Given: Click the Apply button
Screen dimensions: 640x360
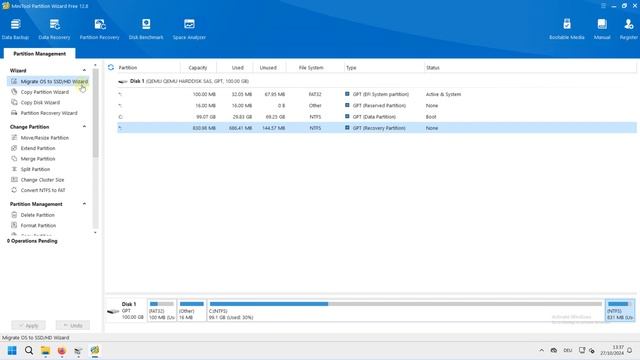Looking at the screenshot, I should tap(28, 325).
